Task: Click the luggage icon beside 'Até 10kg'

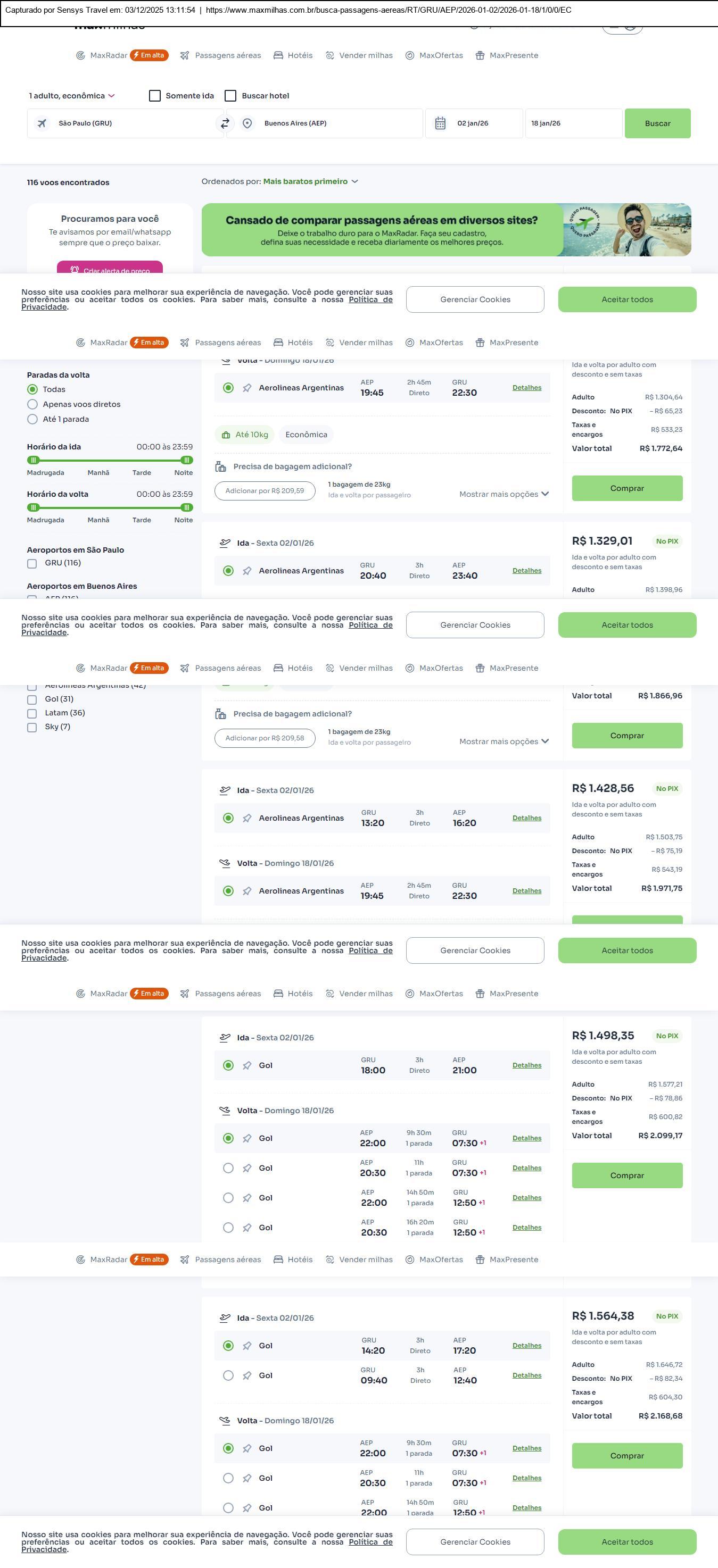Action: tap(226, 435)
